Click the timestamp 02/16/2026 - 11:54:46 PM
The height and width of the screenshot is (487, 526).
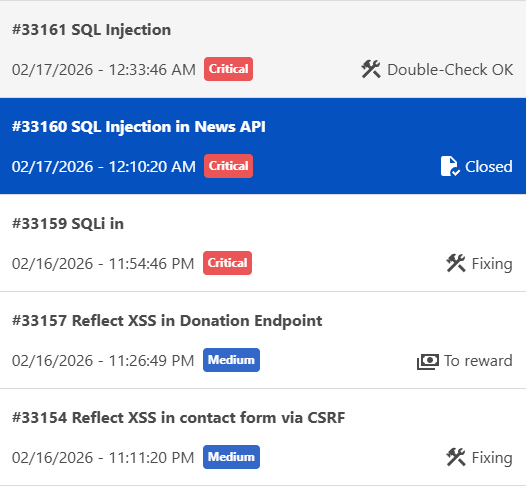pos(103,264)
